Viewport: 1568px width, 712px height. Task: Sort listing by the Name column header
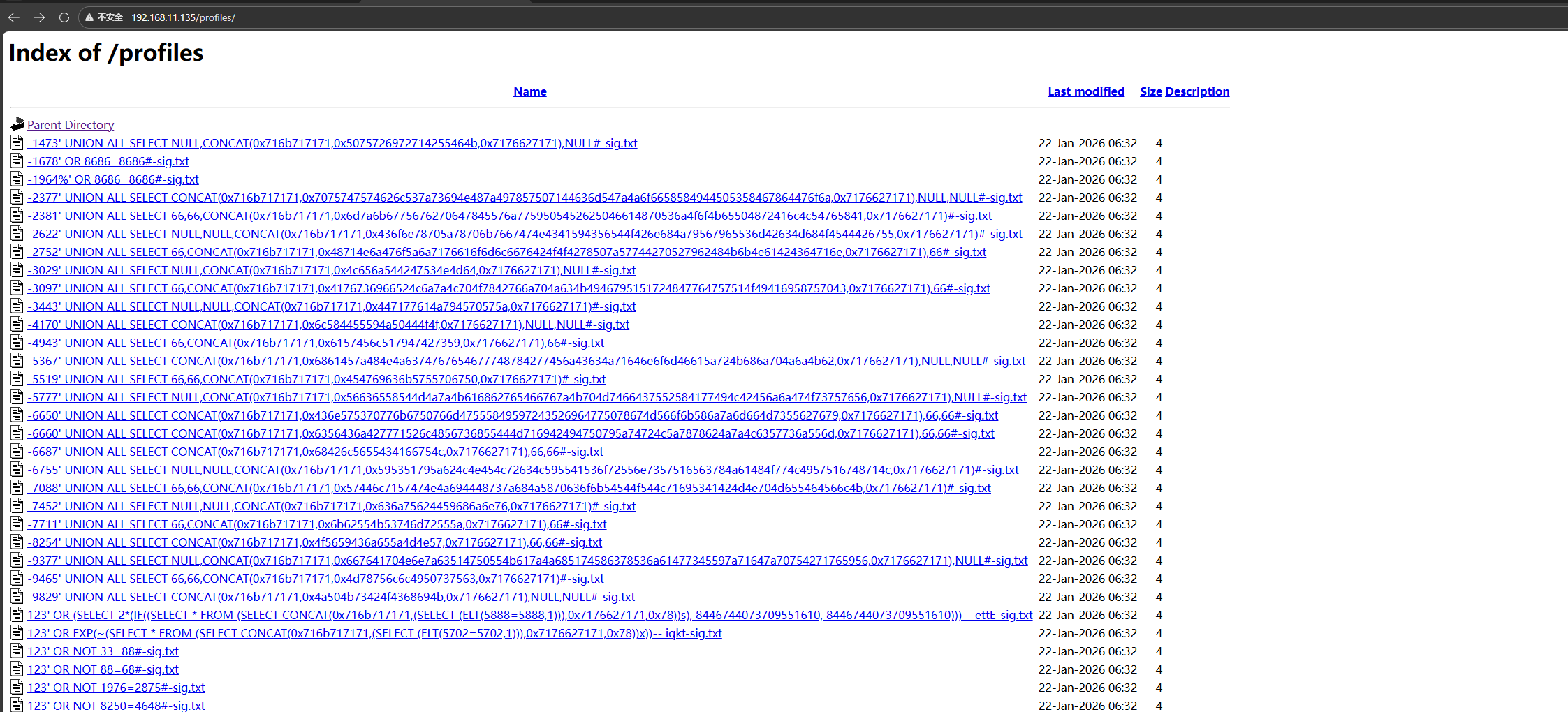pyautogui.click(x=530, y=91)
